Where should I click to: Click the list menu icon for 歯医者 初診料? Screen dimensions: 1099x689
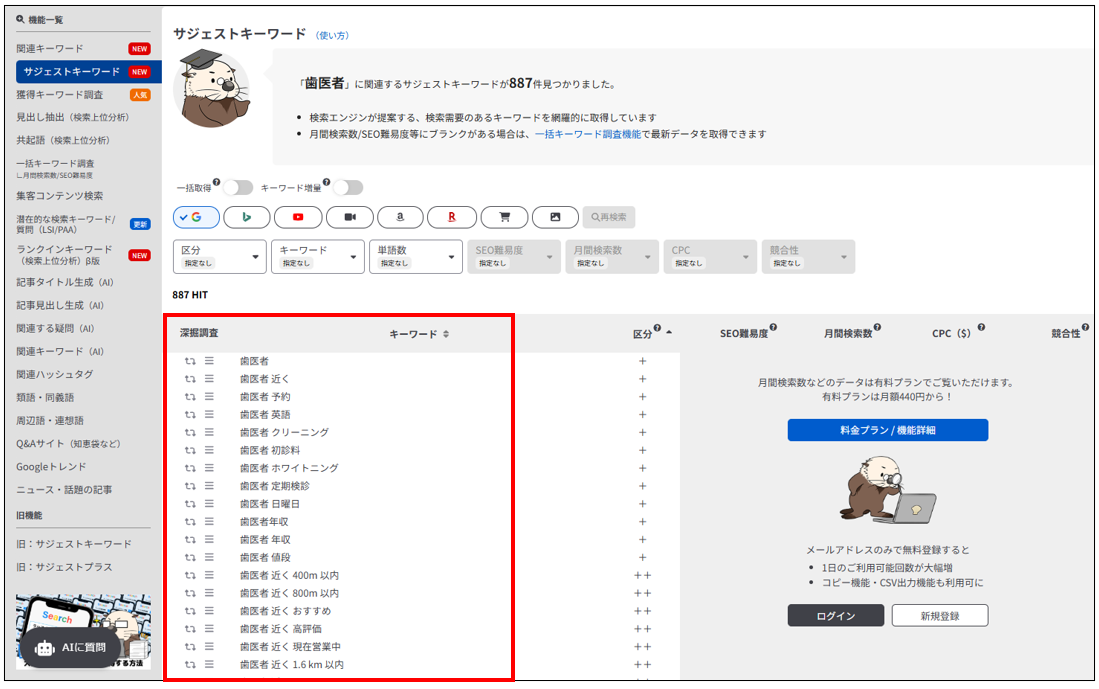tap(209, 450)
